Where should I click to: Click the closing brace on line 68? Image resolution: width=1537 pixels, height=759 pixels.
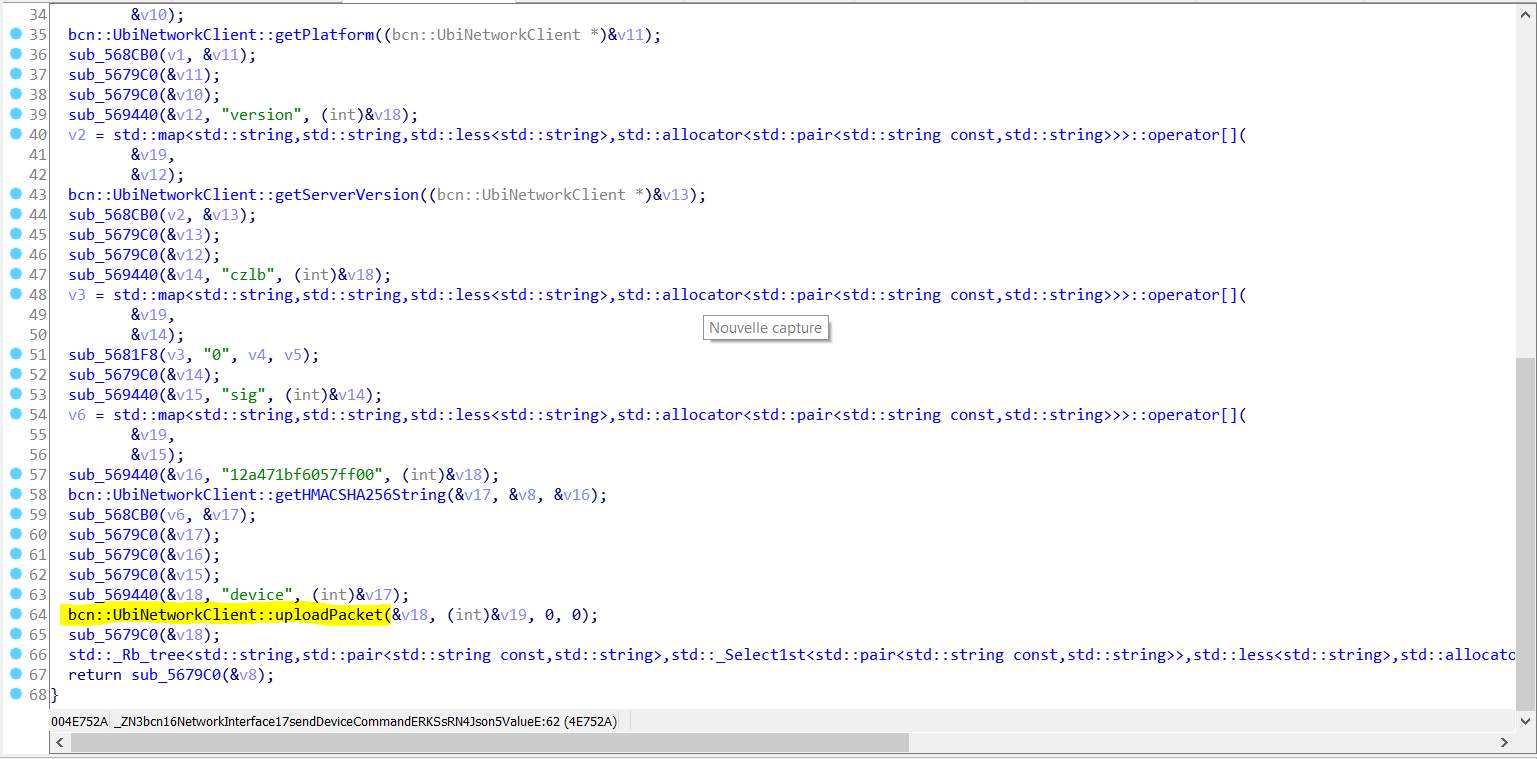pyautogui.click(x=55, y=694)
